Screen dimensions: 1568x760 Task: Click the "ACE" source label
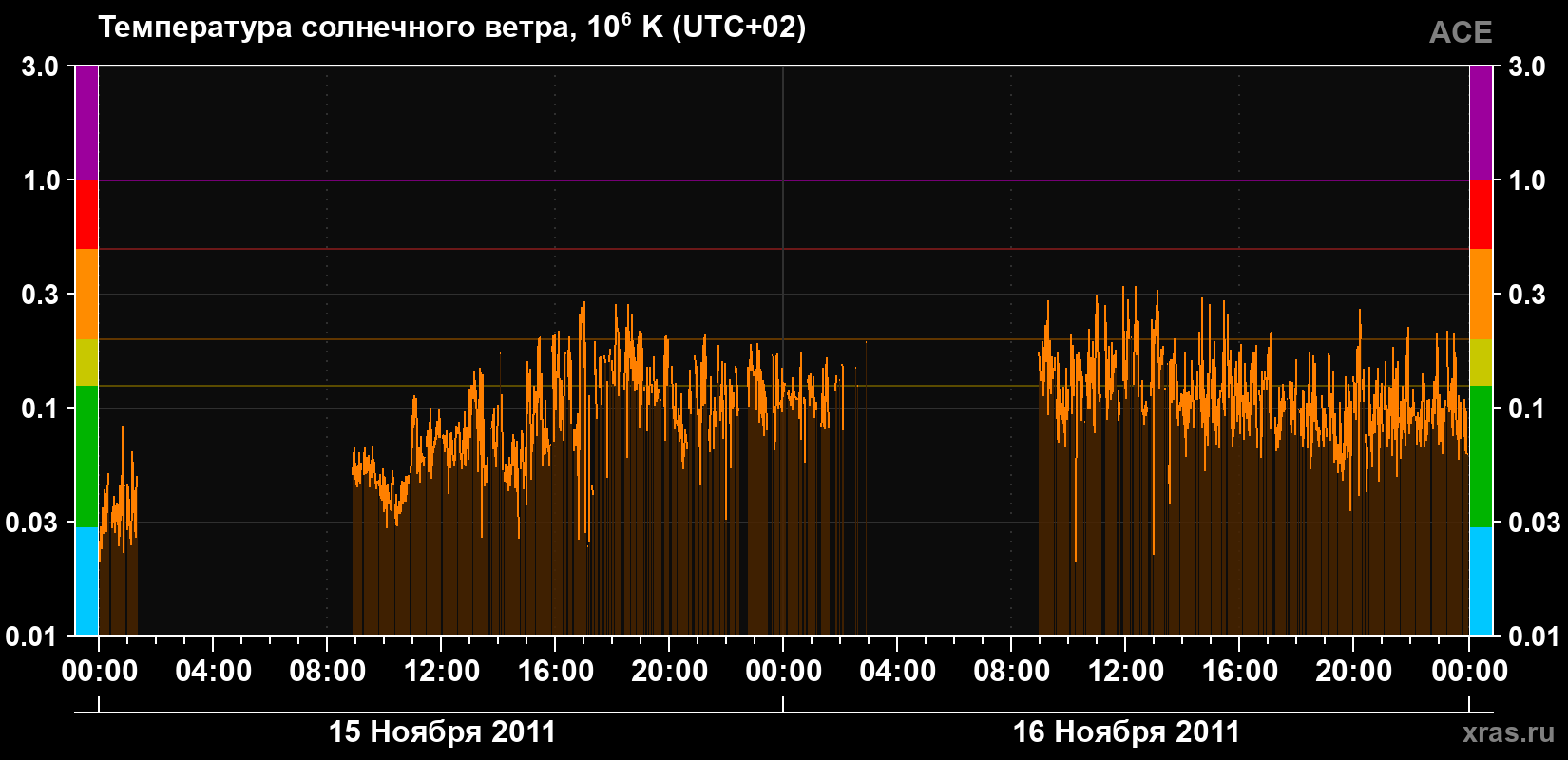click(1461, 32)
